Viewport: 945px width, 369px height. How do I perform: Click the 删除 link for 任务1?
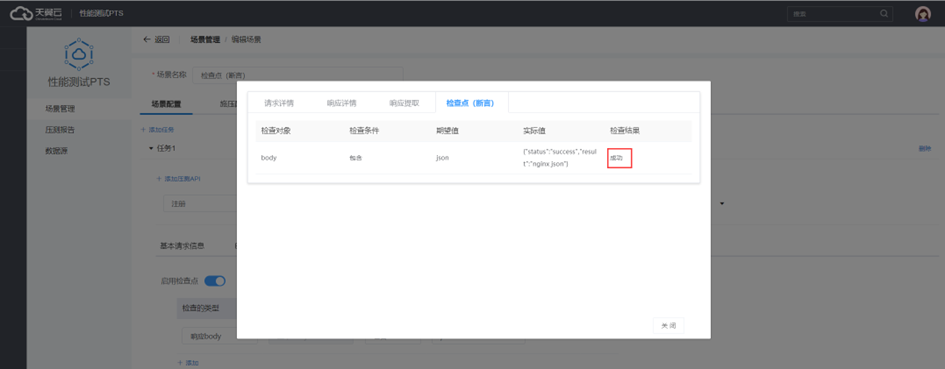pyautogui.click(x=925, y=148)
